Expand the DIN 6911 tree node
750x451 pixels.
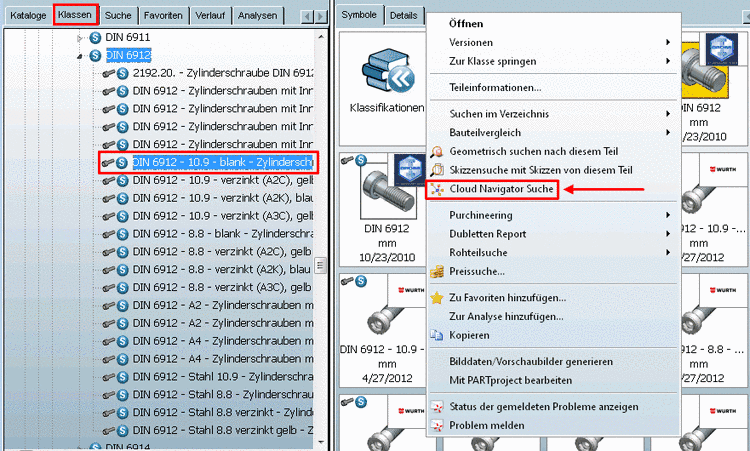click(x=80, y=37)
